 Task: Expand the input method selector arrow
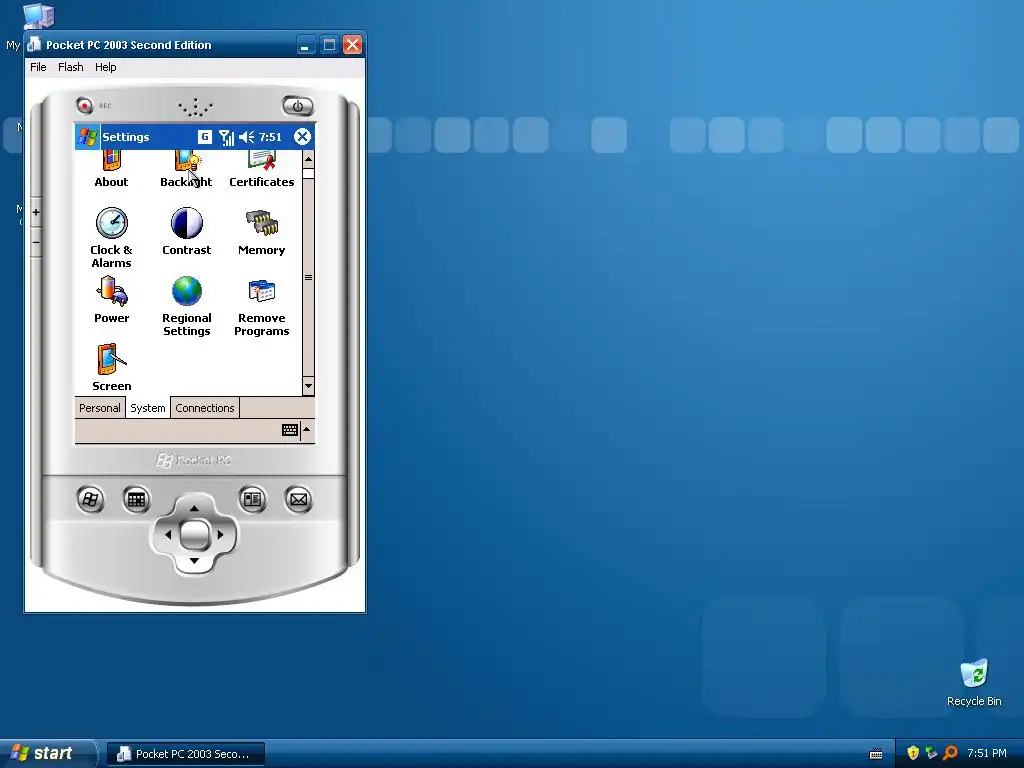pos(307,430)
